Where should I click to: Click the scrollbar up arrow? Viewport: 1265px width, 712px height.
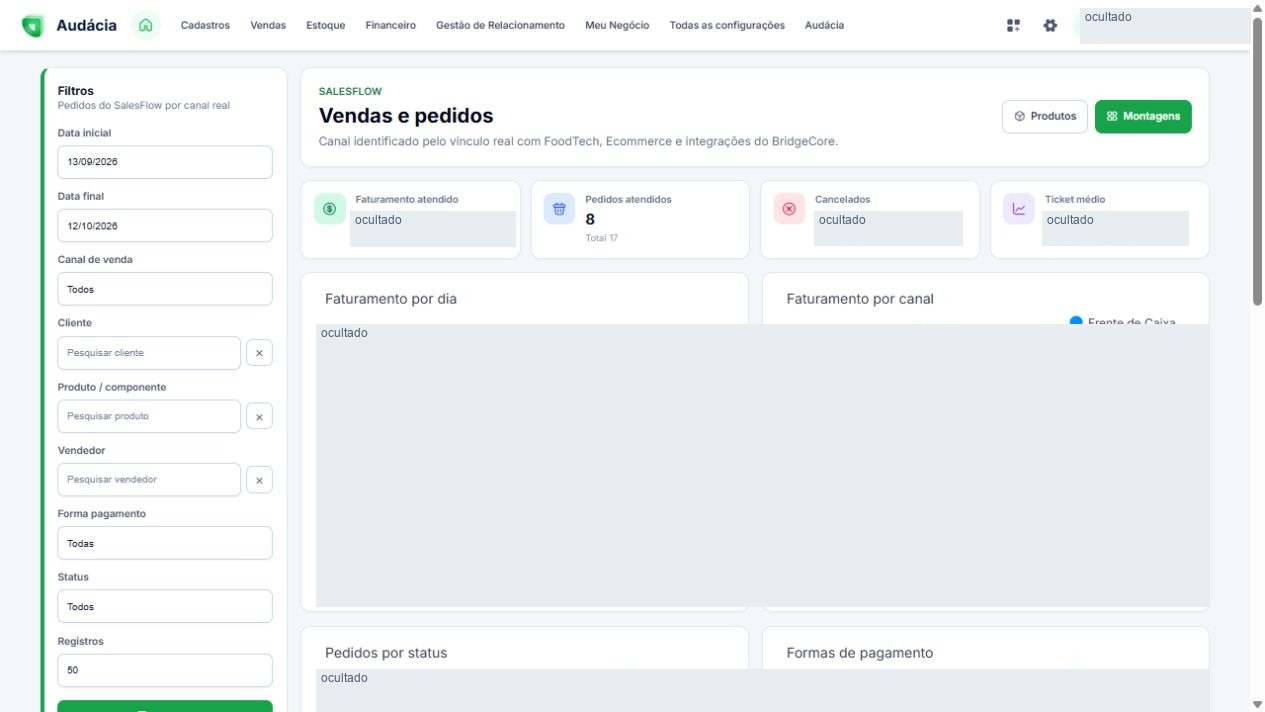coord(1258,7)
